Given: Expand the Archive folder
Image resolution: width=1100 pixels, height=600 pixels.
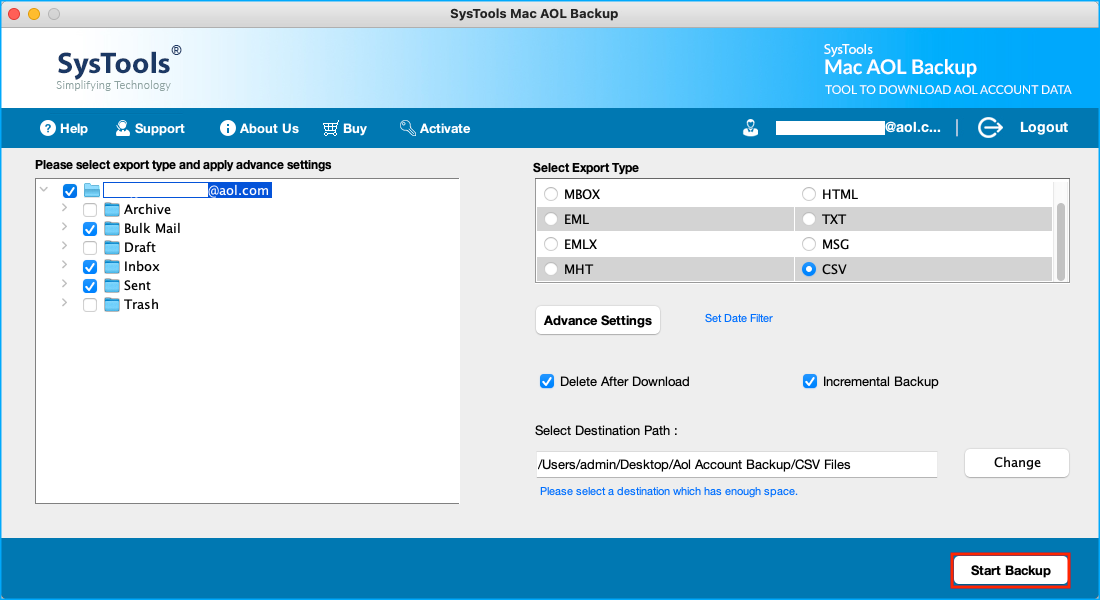Looking at the screenshot, I should pos(65,208).
